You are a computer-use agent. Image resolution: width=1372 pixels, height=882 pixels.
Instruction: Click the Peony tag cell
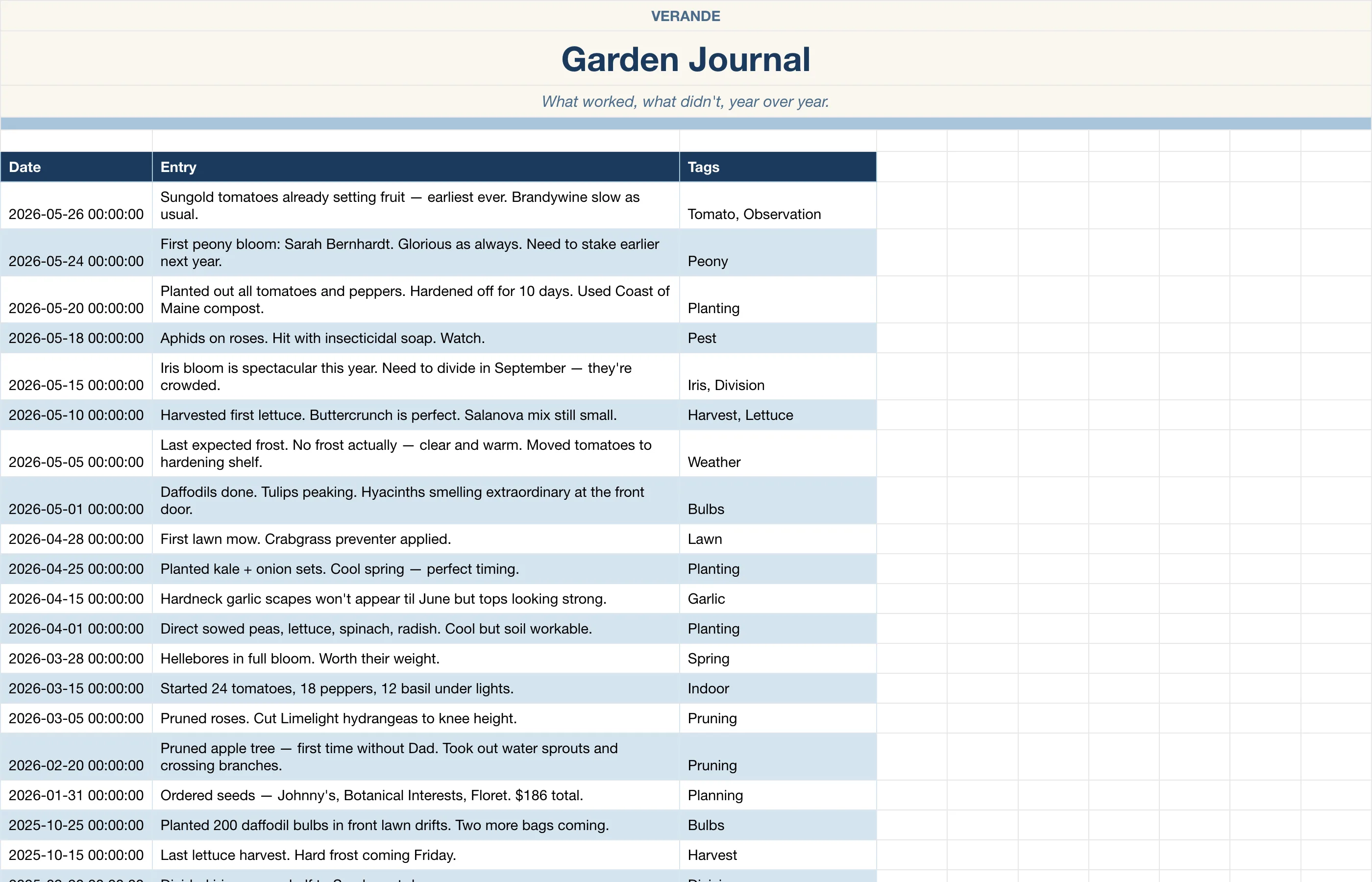[x=778, y=252]
